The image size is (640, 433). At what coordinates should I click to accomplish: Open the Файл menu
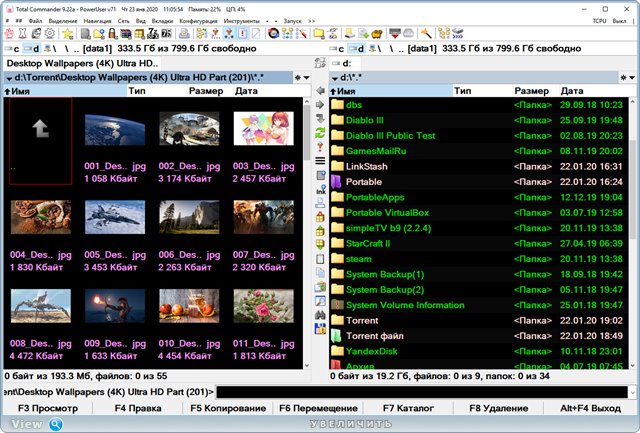point(35,21)
